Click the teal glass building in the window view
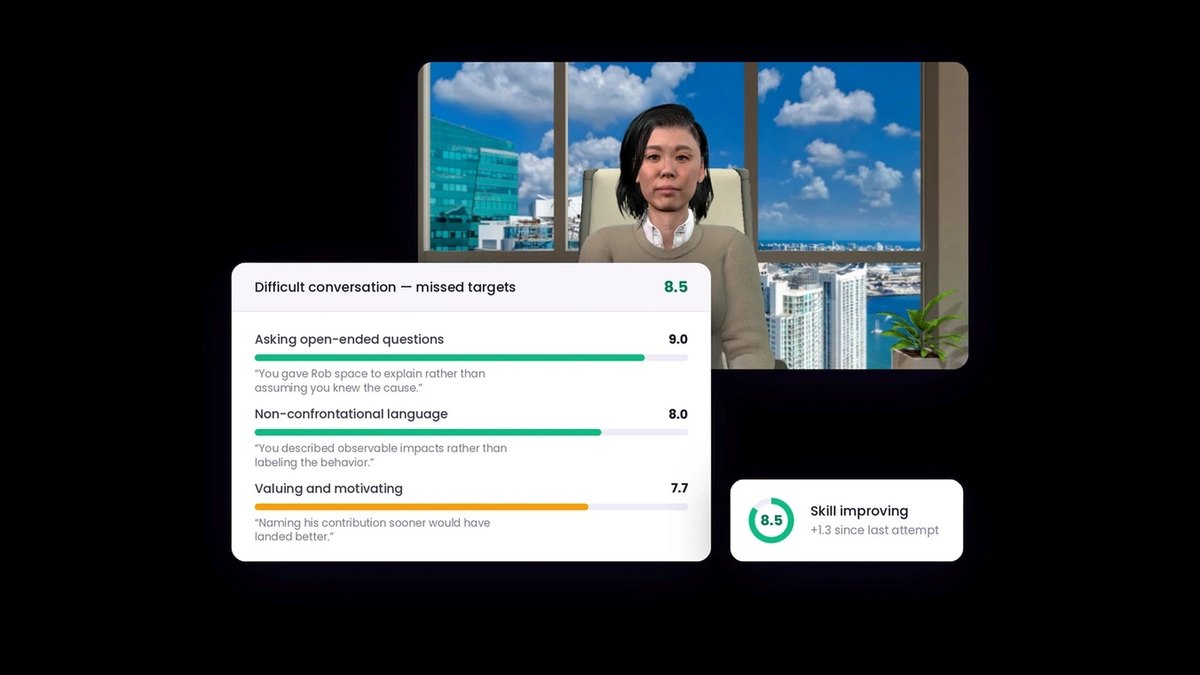Image resolution: width=1200 pixels, height=675 pixels. pos(473,183)
